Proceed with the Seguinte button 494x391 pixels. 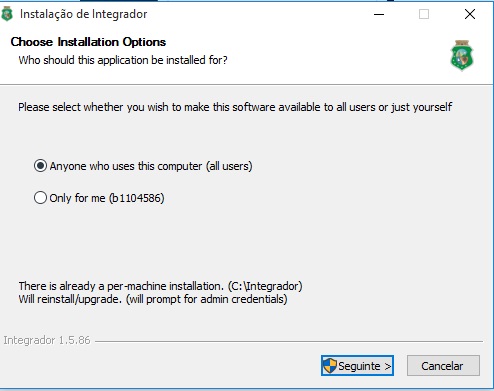coord(357,366)
